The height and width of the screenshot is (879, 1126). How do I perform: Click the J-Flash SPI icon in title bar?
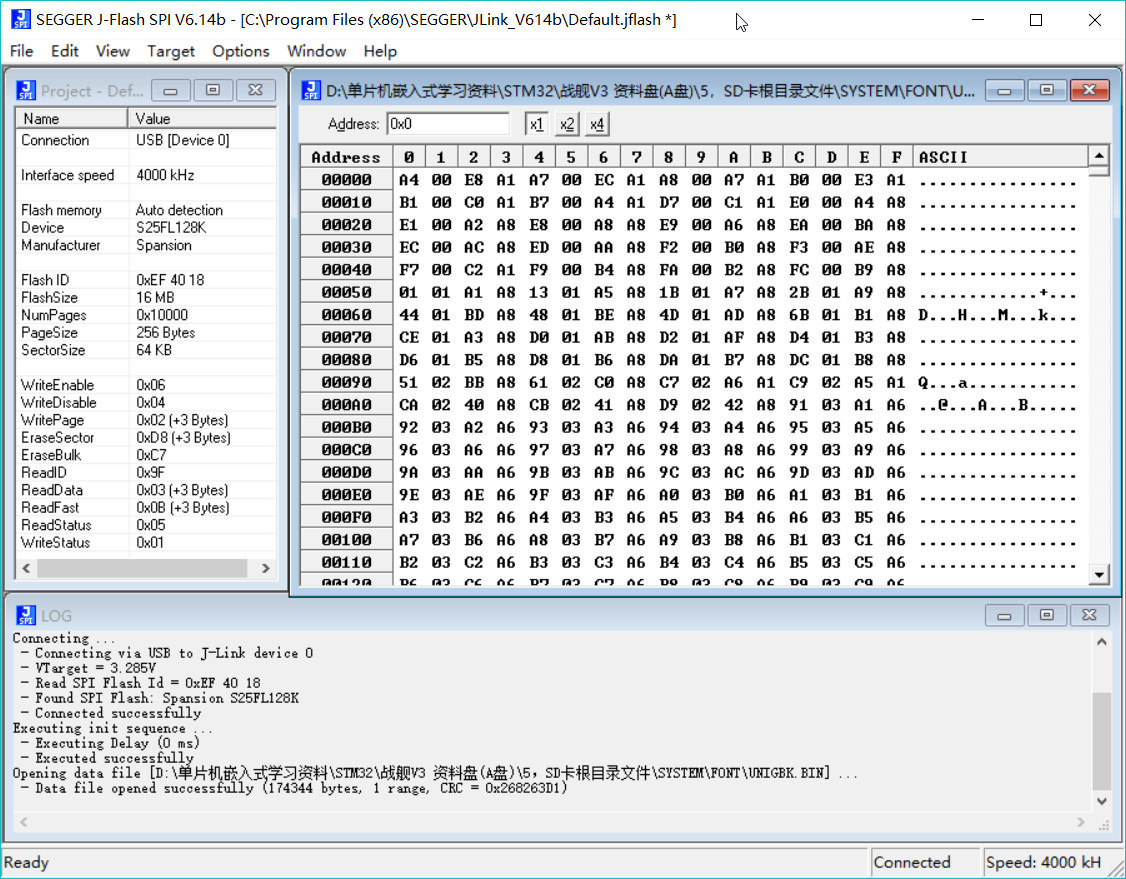point(21,19)
